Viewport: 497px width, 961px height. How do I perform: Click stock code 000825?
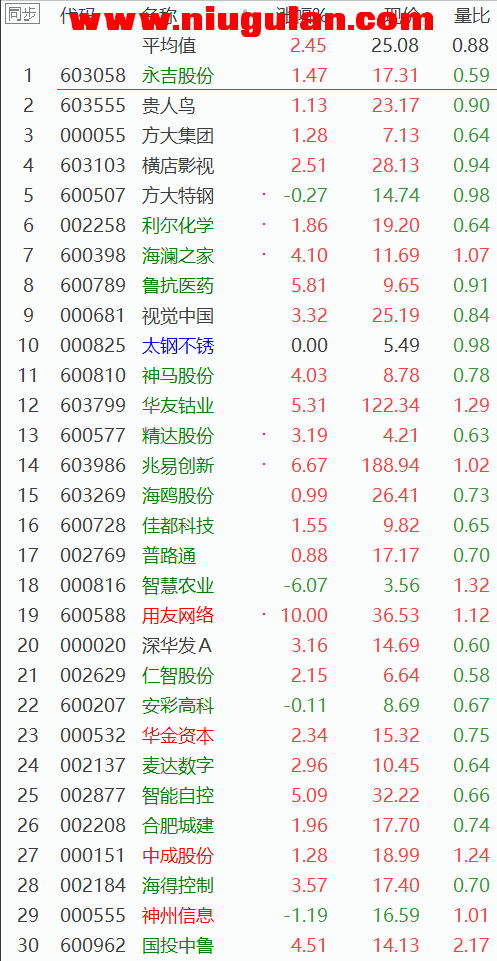[x=93, y=346]
